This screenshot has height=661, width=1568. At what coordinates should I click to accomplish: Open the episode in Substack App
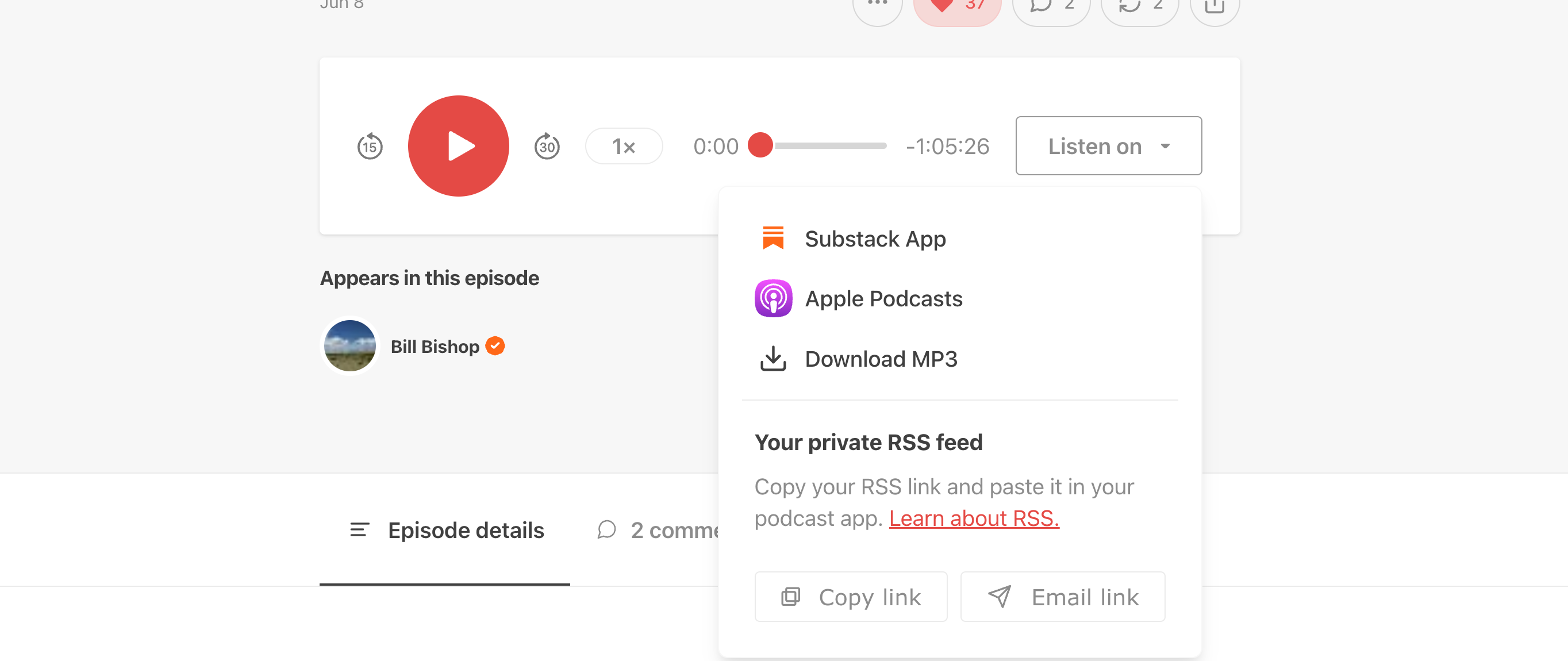coord(875,238)
